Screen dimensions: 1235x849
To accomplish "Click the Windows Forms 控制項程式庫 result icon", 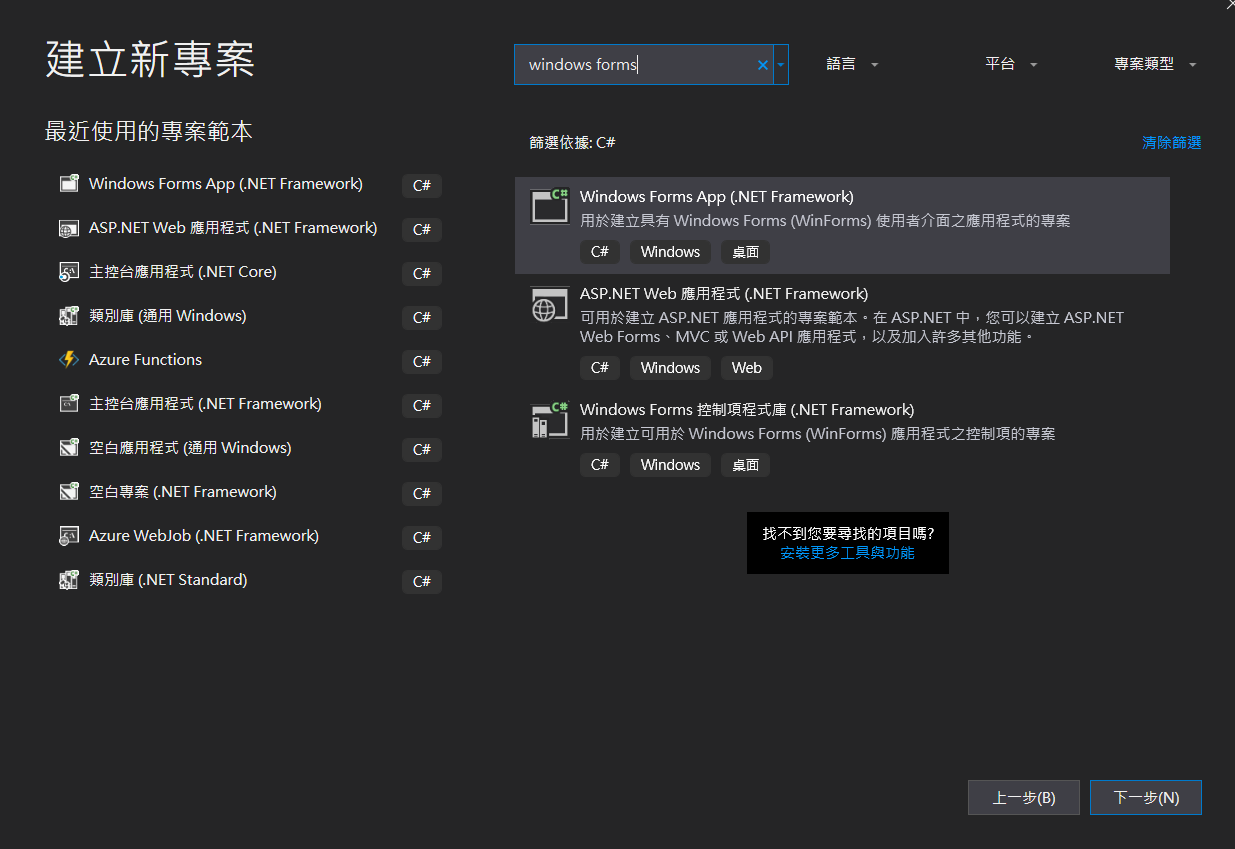I will coord(549,420).
